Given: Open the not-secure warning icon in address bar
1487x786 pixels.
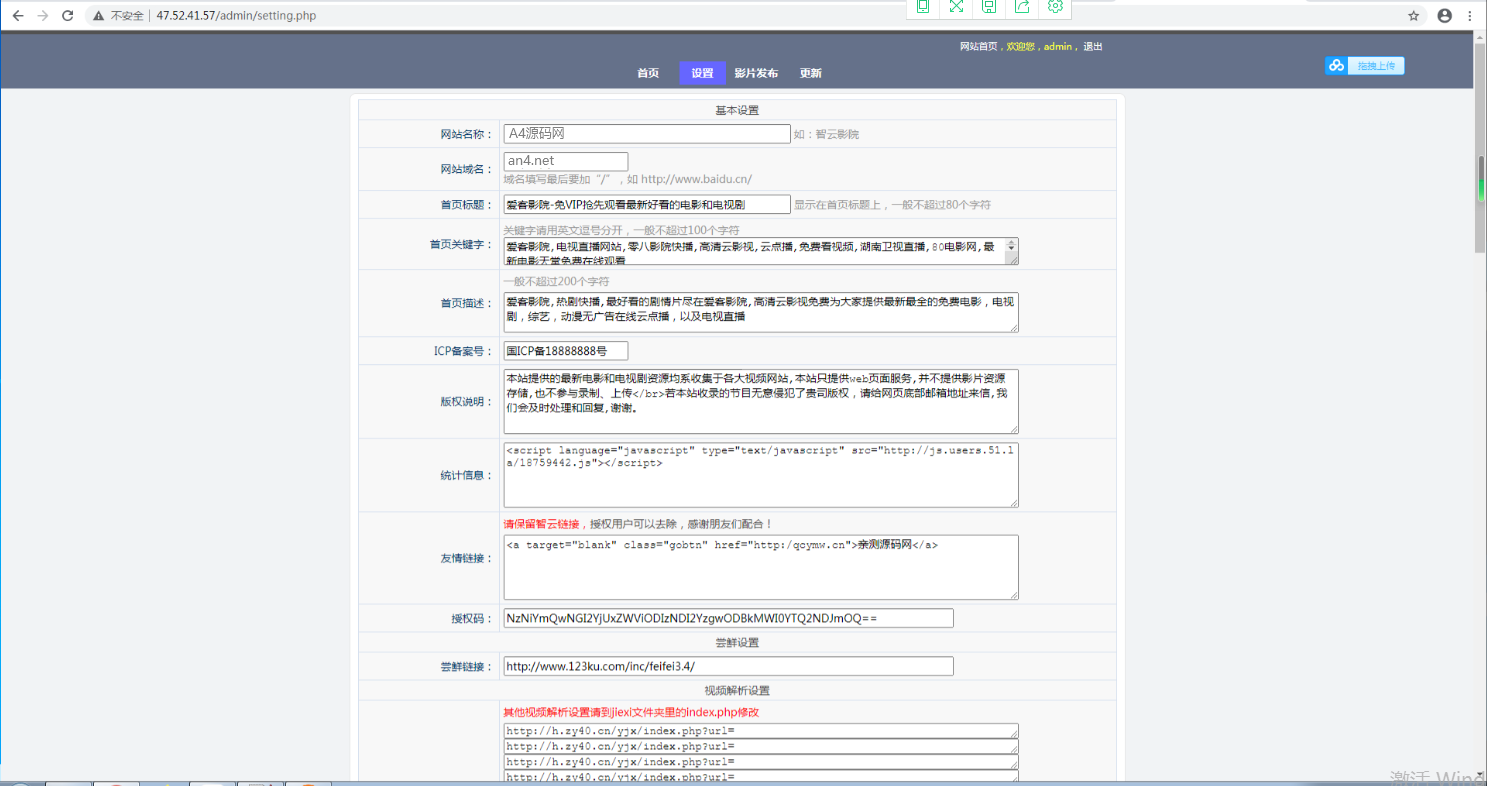Looking at the screenshot, I should click(x=99, y=16).
